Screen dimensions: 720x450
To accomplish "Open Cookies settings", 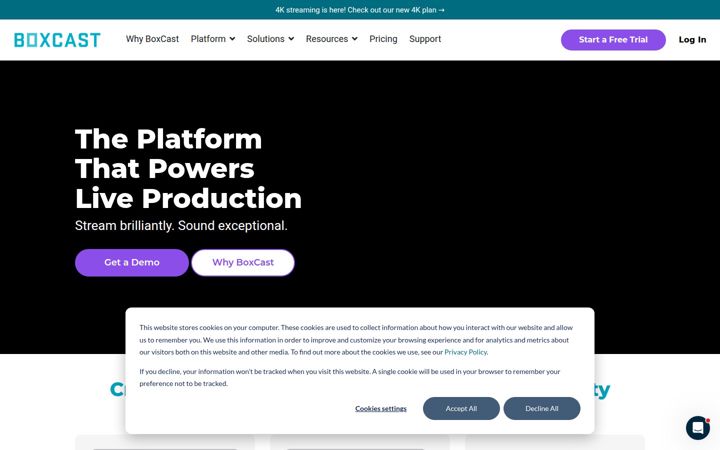I will [x=381, y=409].
